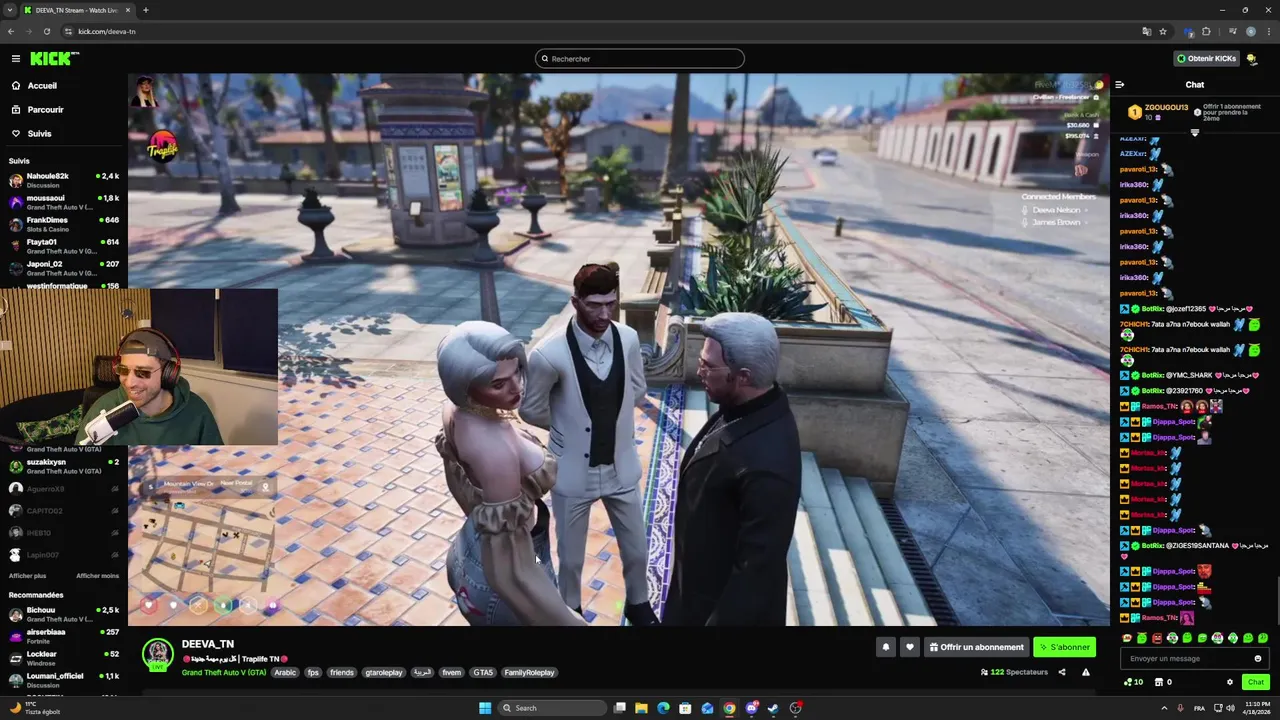This screenshot has width=1280, height=720.
Task: Click Offrir un abonnement button
Action: (x=976, y=647)
